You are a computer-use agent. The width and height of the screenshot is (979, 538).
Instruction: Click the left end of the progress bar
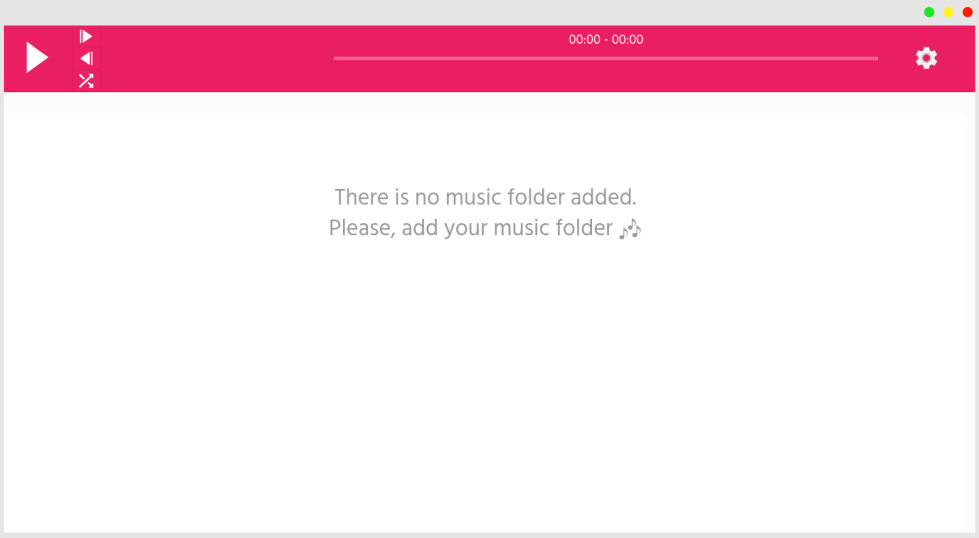[335, 58]
